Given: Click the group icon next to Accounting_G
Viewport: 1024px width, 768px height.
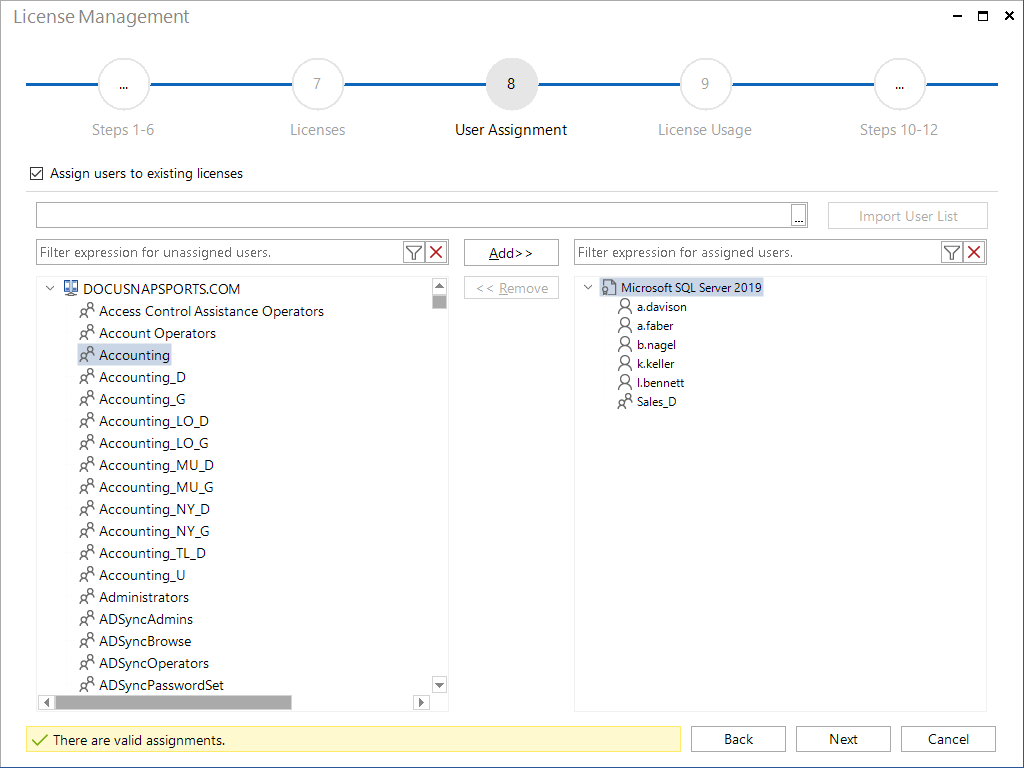Looking at the screenshot, I should click(x=87, y=399).
